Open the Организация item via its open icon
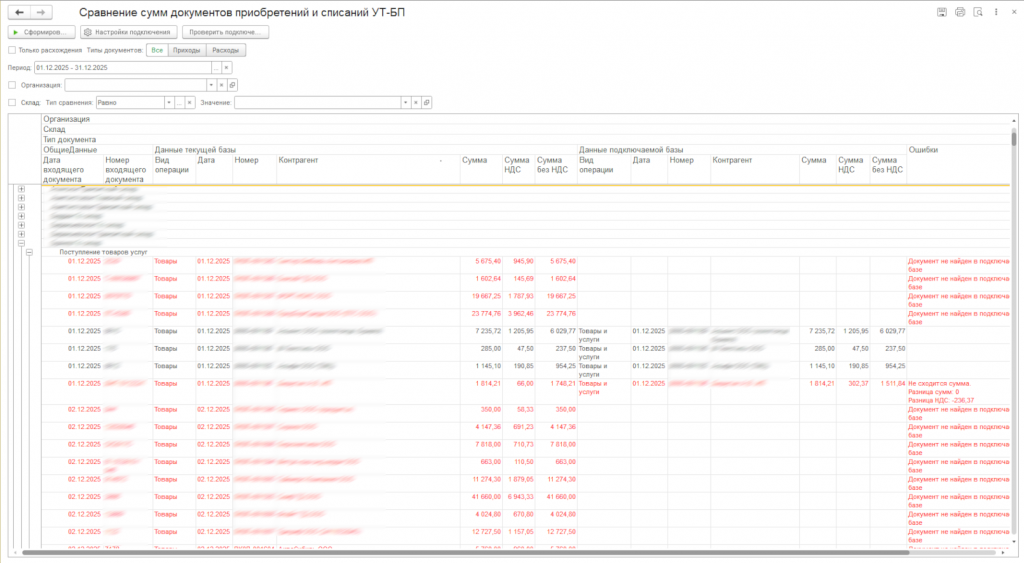1024x563 pixels. [x=232, y=85]
